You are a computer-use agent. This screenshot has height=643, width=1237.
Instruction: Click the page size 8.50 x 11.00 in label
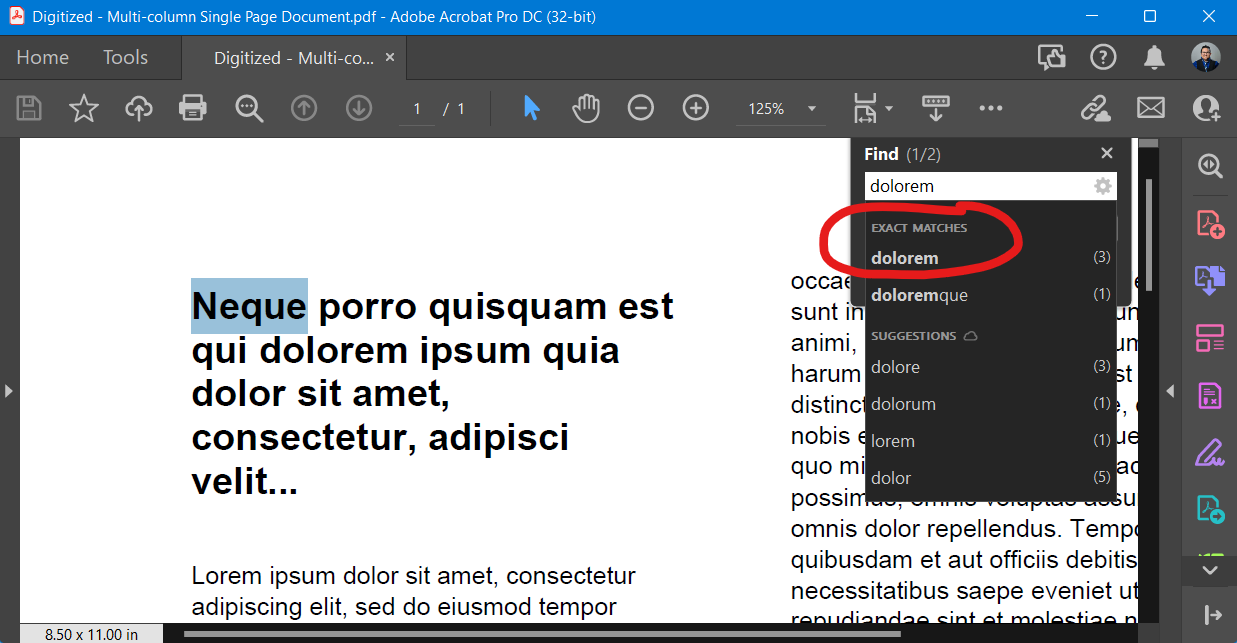point(93,633)
